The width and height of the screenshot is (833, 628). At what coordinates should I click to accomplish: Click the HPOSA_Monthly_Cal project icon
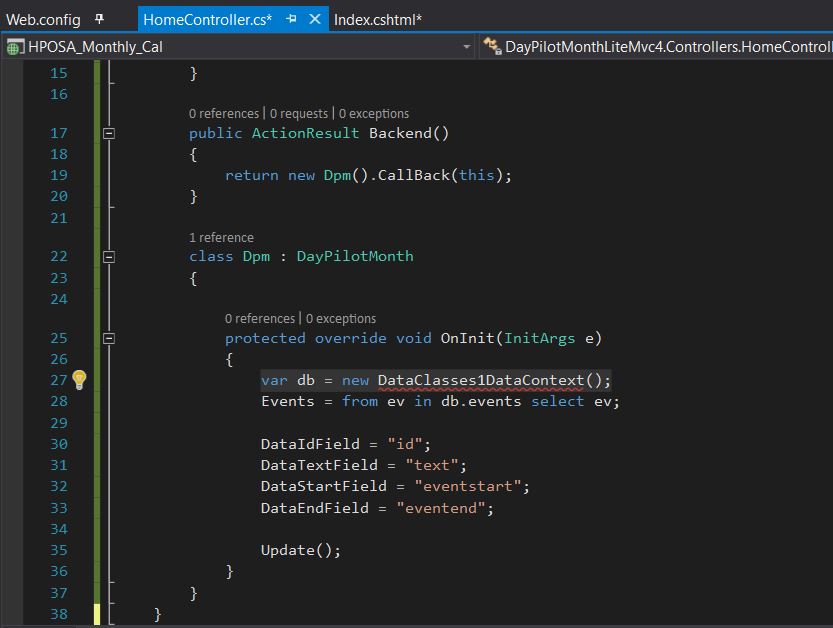tap(14, 47)
